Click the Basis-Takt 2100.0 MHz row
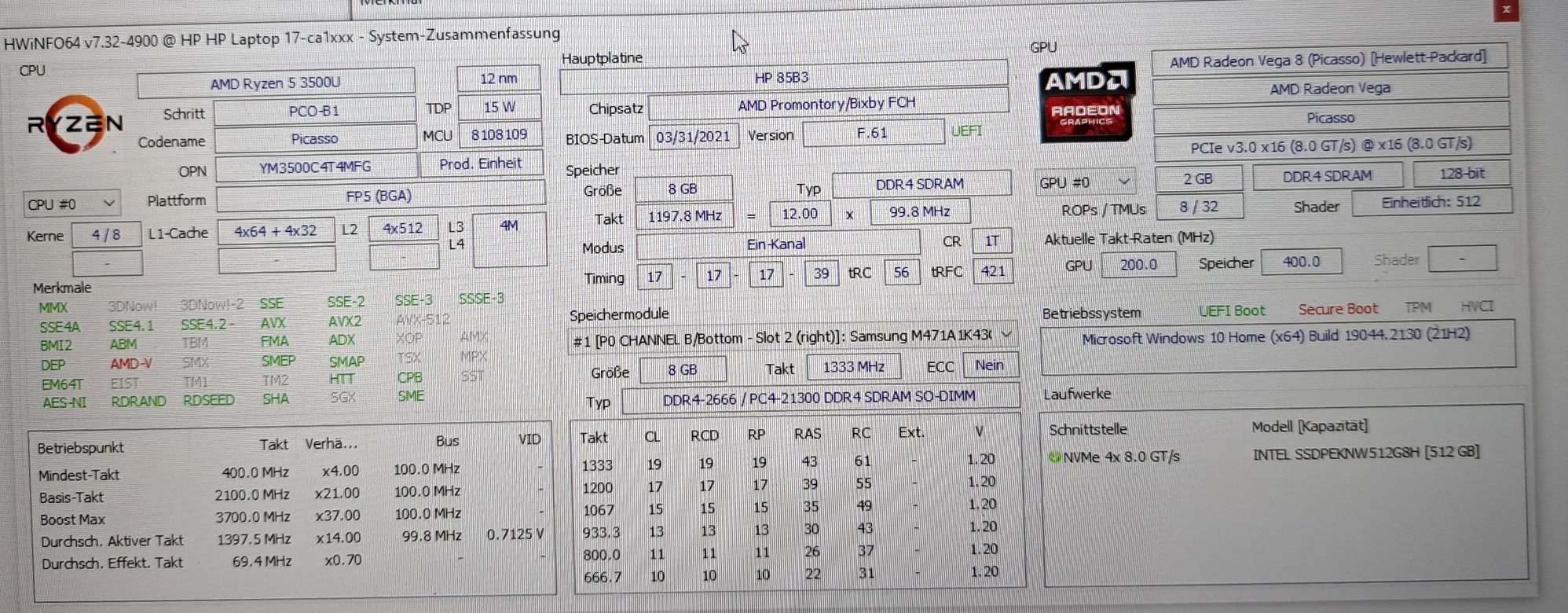 (291, 494)
